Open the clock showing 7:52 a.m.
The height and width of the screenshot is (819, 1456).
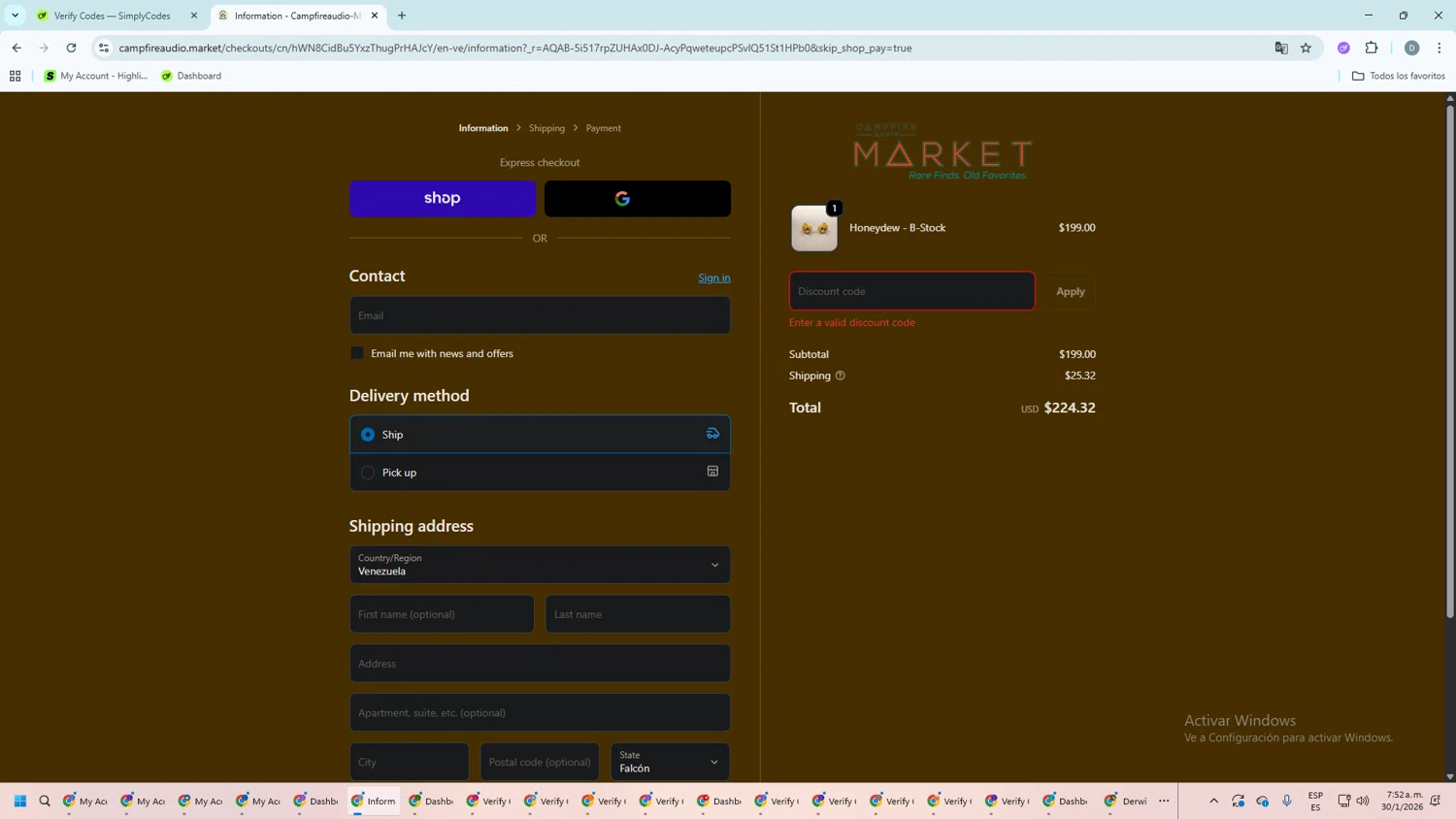coord(1402,802)
